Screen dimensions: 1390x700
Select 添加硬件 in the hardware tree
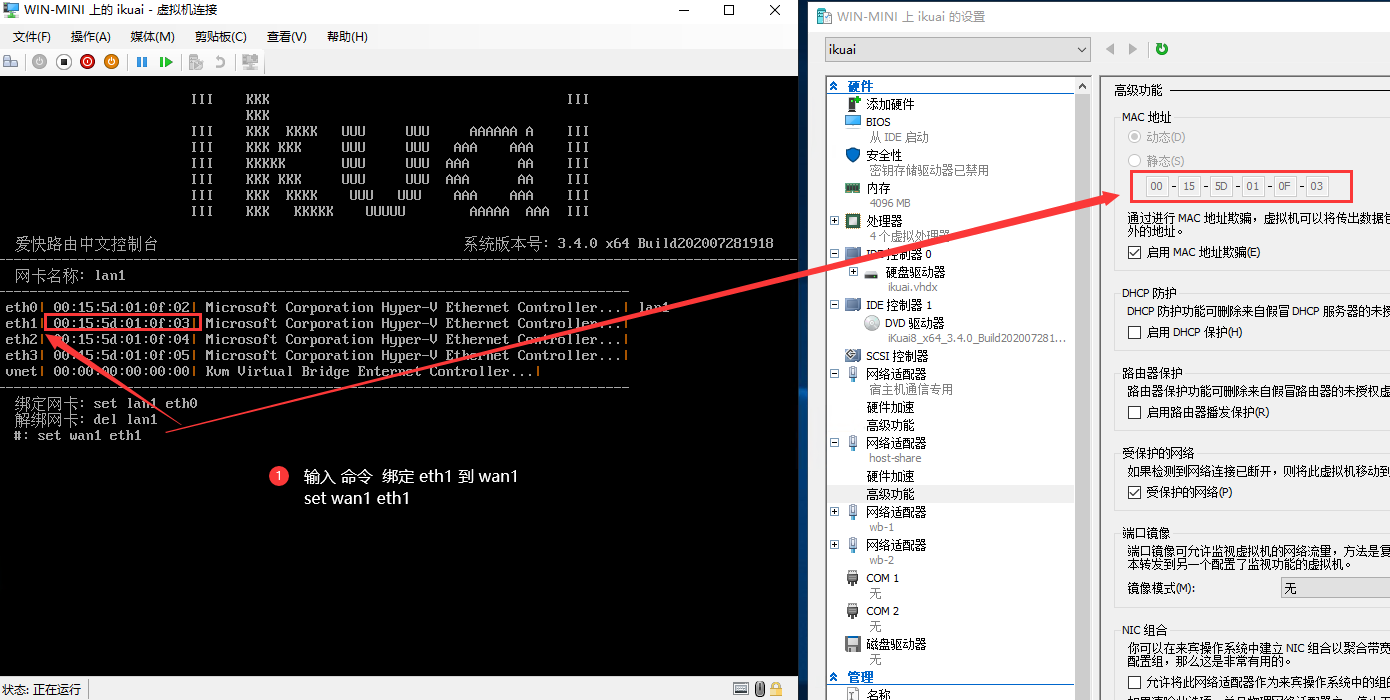click(x=890, y=104)
